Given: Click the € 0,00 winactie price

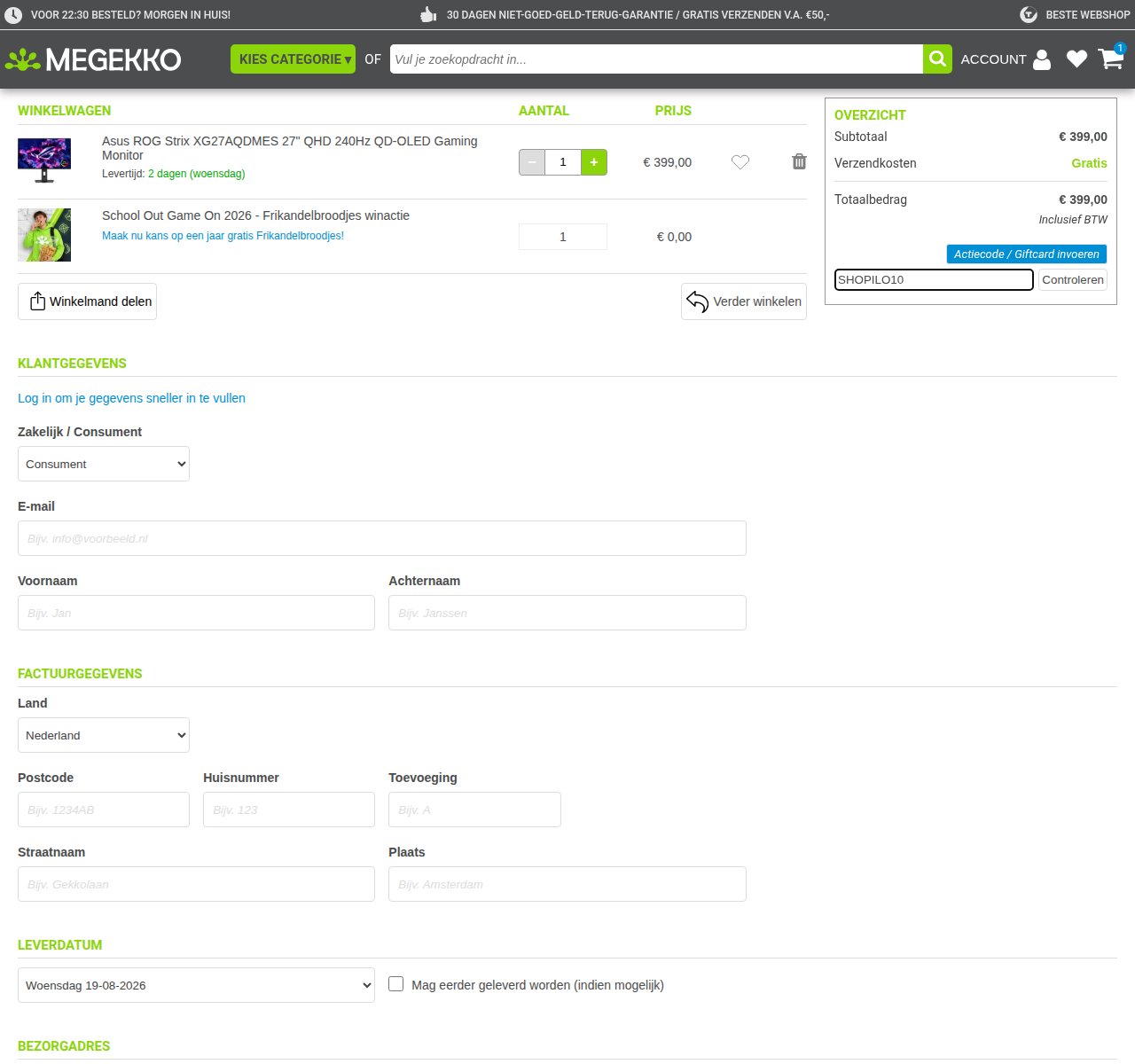Looking at the screenshot, I should pos(674,237).
